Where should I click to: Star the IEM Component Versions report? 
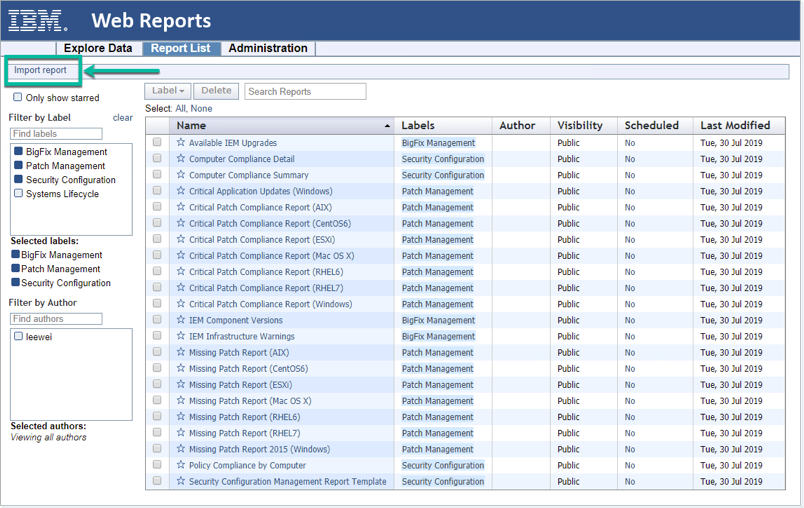click(x=180, y=320)
